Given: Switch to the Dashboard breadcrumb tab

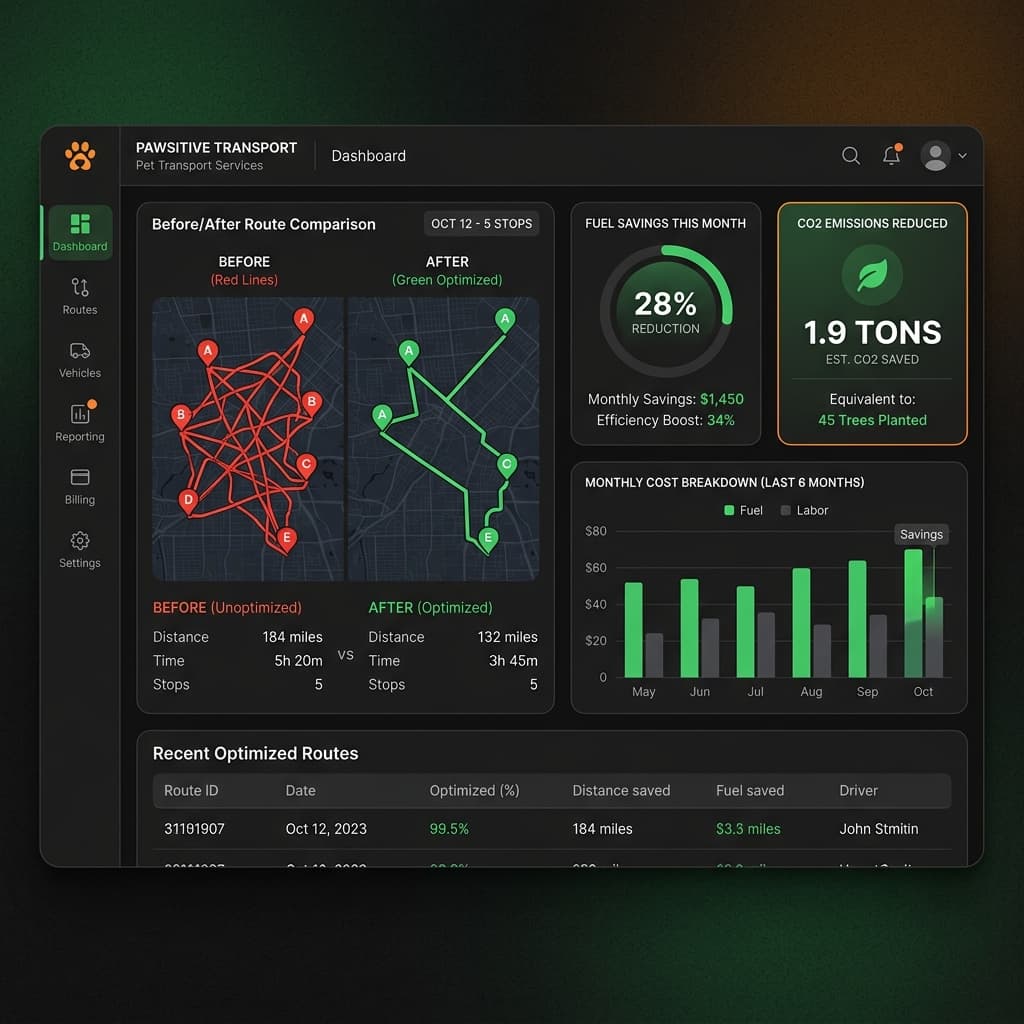Looking at the screenshot, I should coord(368,156).
